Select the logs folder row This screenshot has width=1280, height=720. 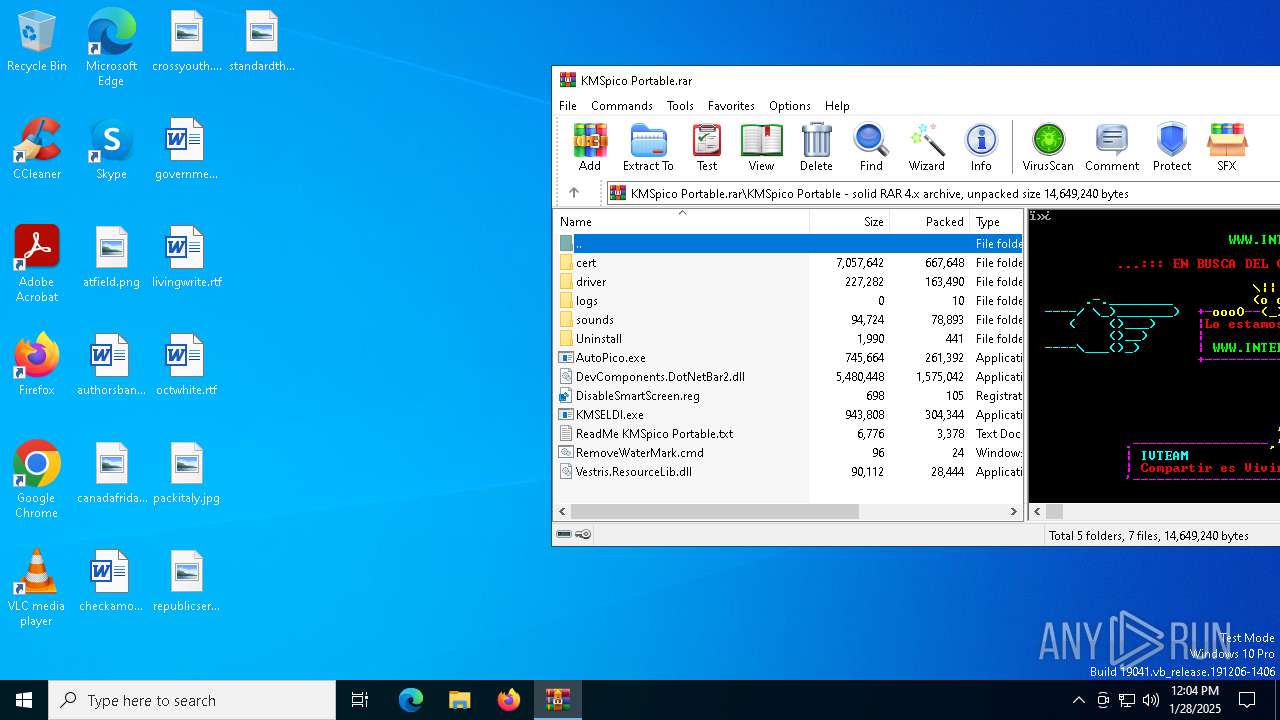point(789,300)
